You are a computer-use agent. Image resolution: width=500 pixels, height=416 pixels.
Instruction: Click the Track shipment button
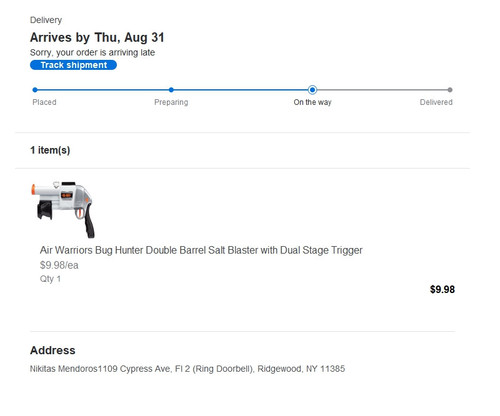(x=73, y=65)
